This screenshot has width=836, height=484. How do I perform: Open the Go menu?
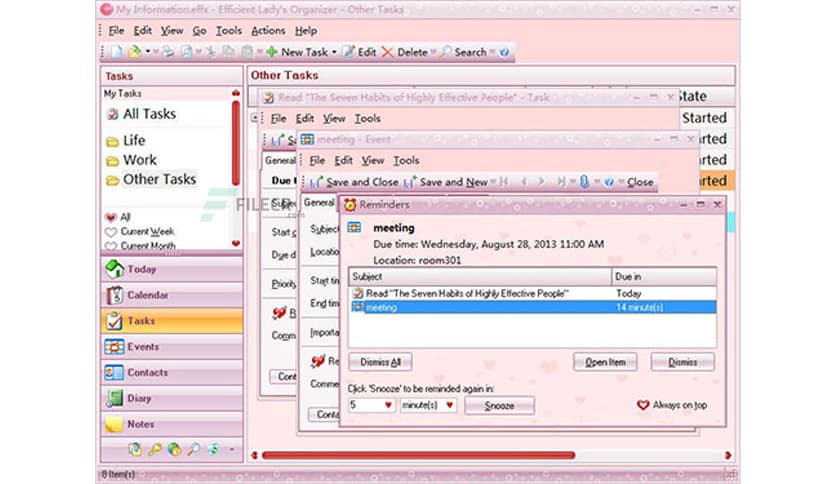[199, 30]
